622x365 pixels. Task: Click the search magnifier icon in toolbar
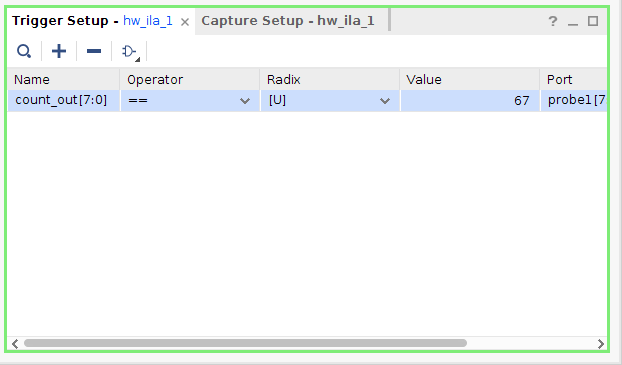[x=24, y=51]
